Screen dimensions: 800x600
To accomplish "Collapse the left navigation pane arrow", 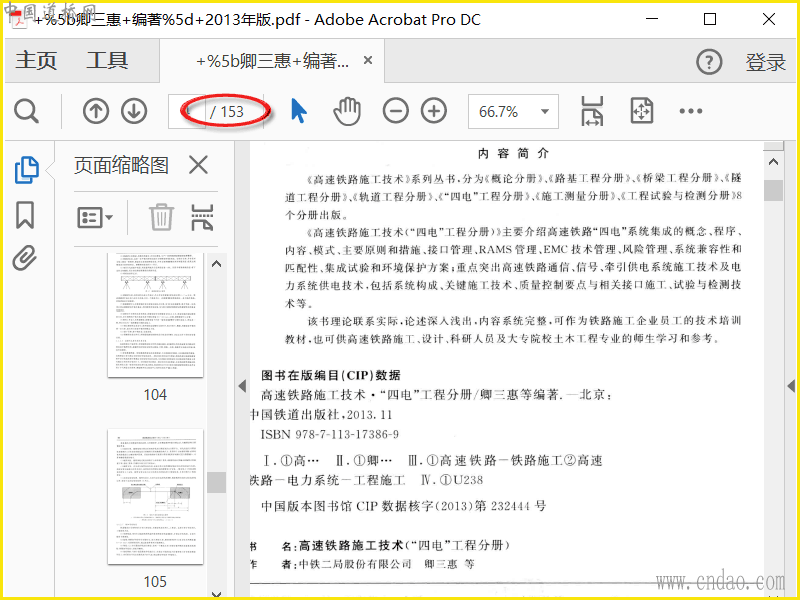I will (x=242, y=386).
